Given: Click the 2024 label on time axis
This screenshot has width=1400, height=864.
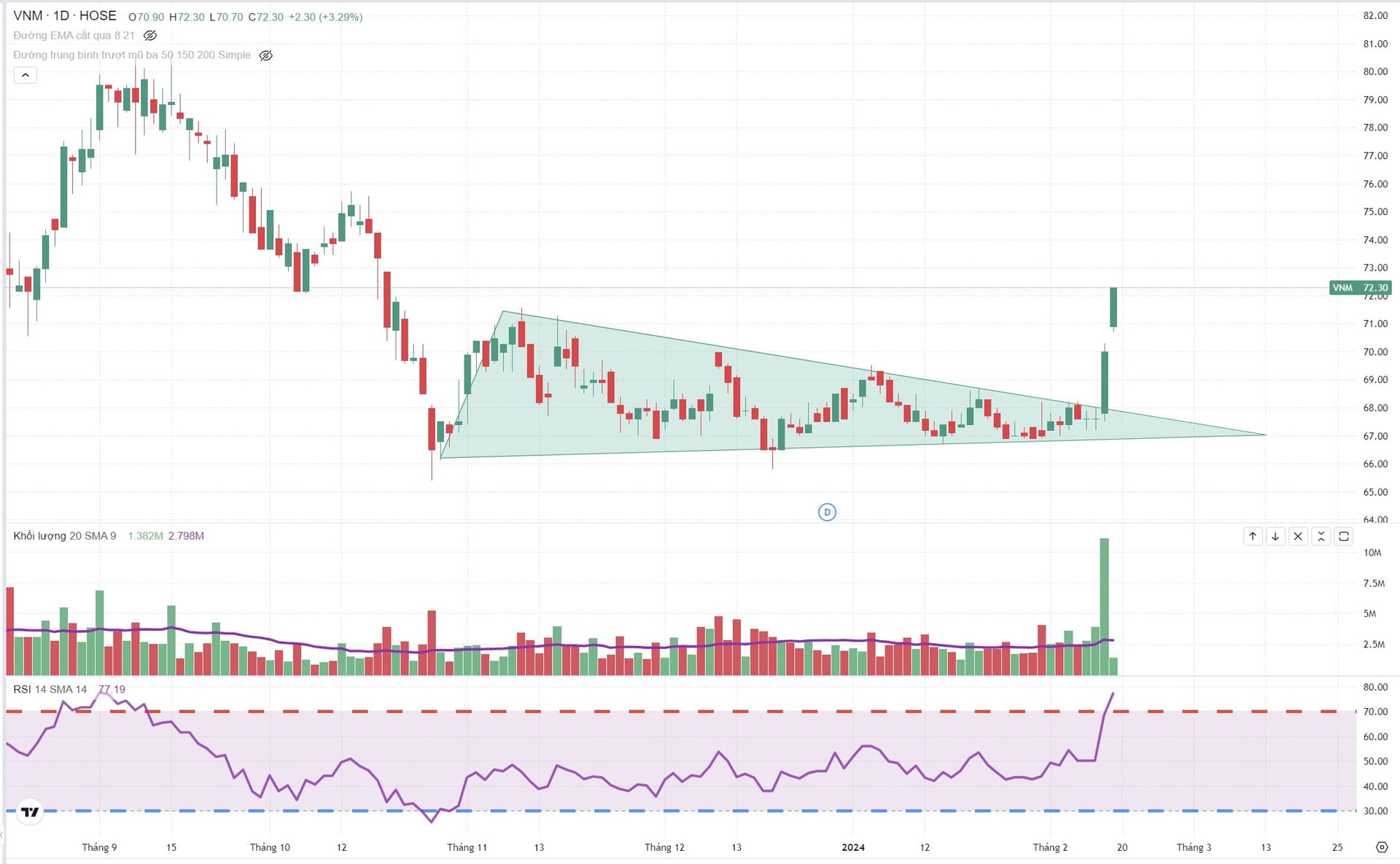Looking at the screenshot, I should click(853, 847).
